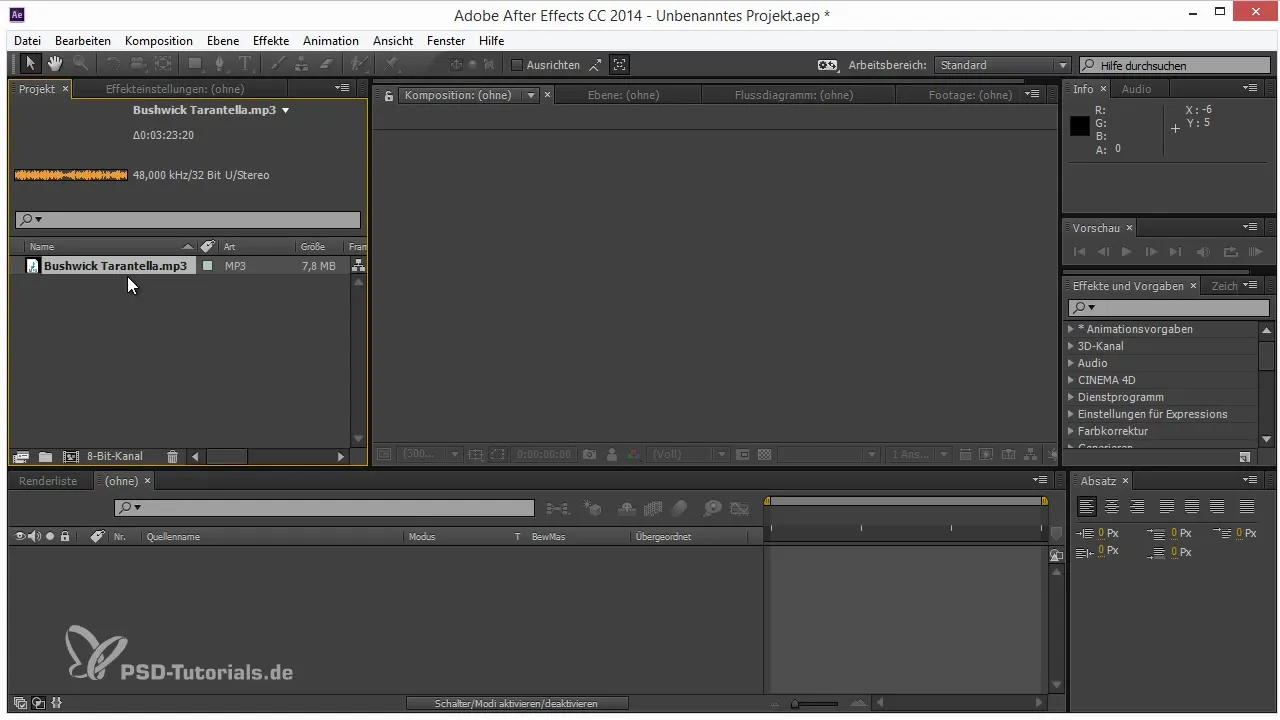Select the Rectangle shape tool

[x=195, y=64]
